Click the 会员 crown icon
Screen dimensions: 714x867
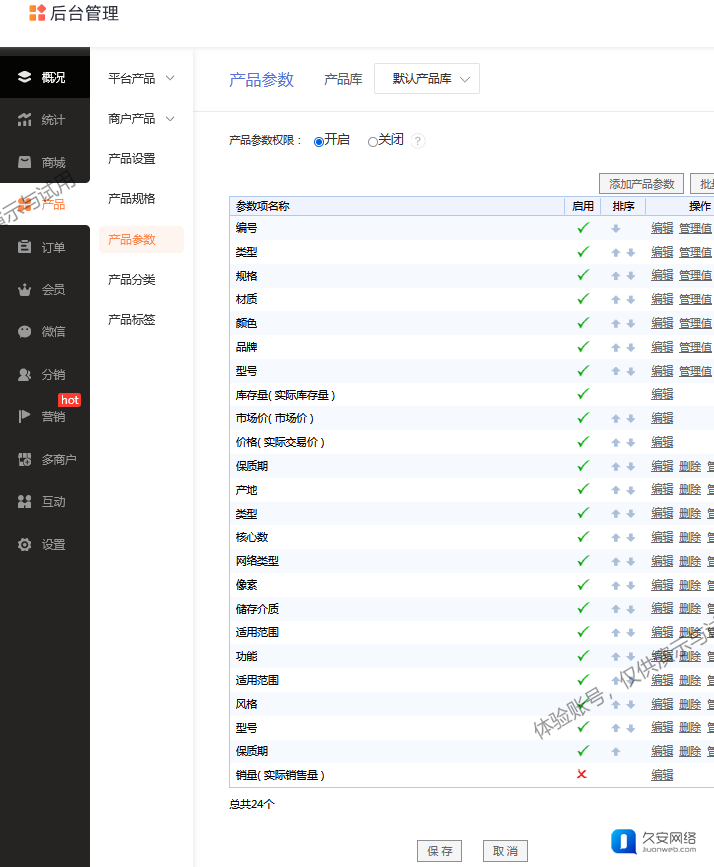pos(25,289)
